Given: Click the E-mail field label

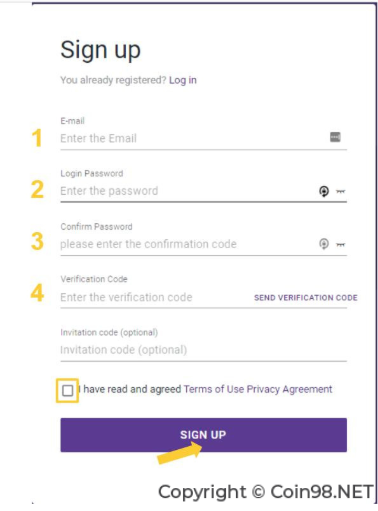Looking at the screenshot, I should coord(72,121).
